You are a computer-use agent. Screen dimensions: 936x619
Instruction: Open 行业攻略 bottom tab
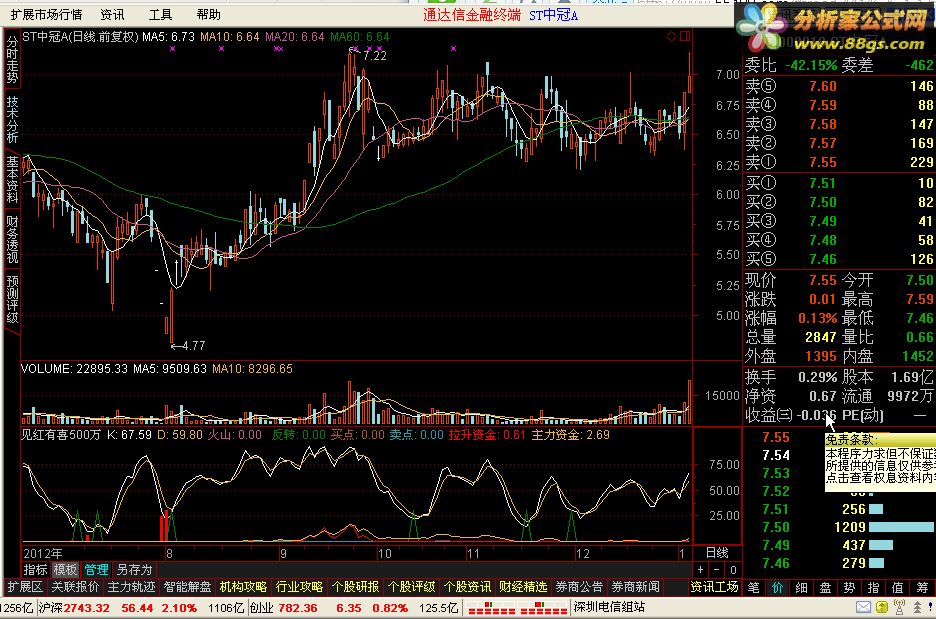300,587
